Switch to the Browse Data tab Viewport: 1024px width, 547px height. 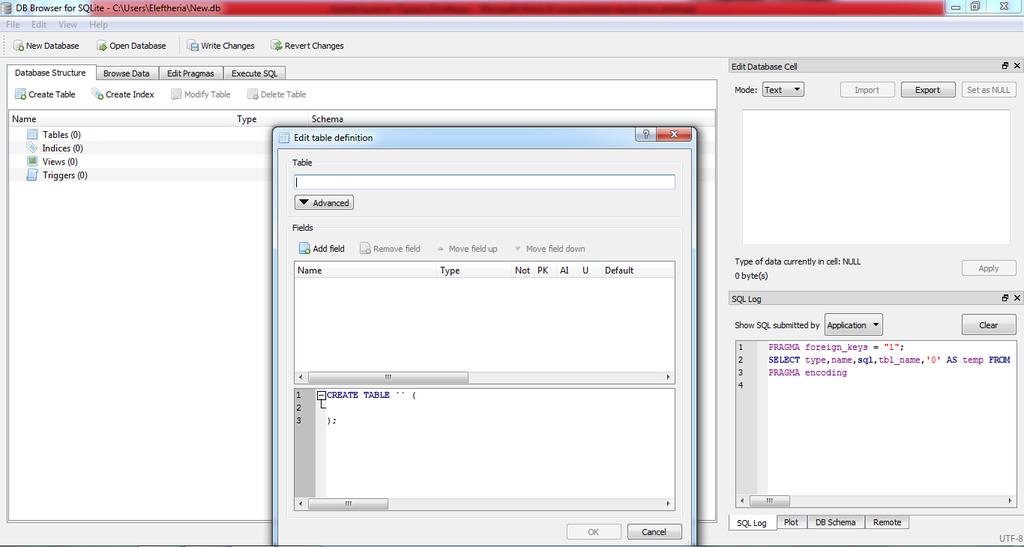pyautogui.click(x=127, y=74)
